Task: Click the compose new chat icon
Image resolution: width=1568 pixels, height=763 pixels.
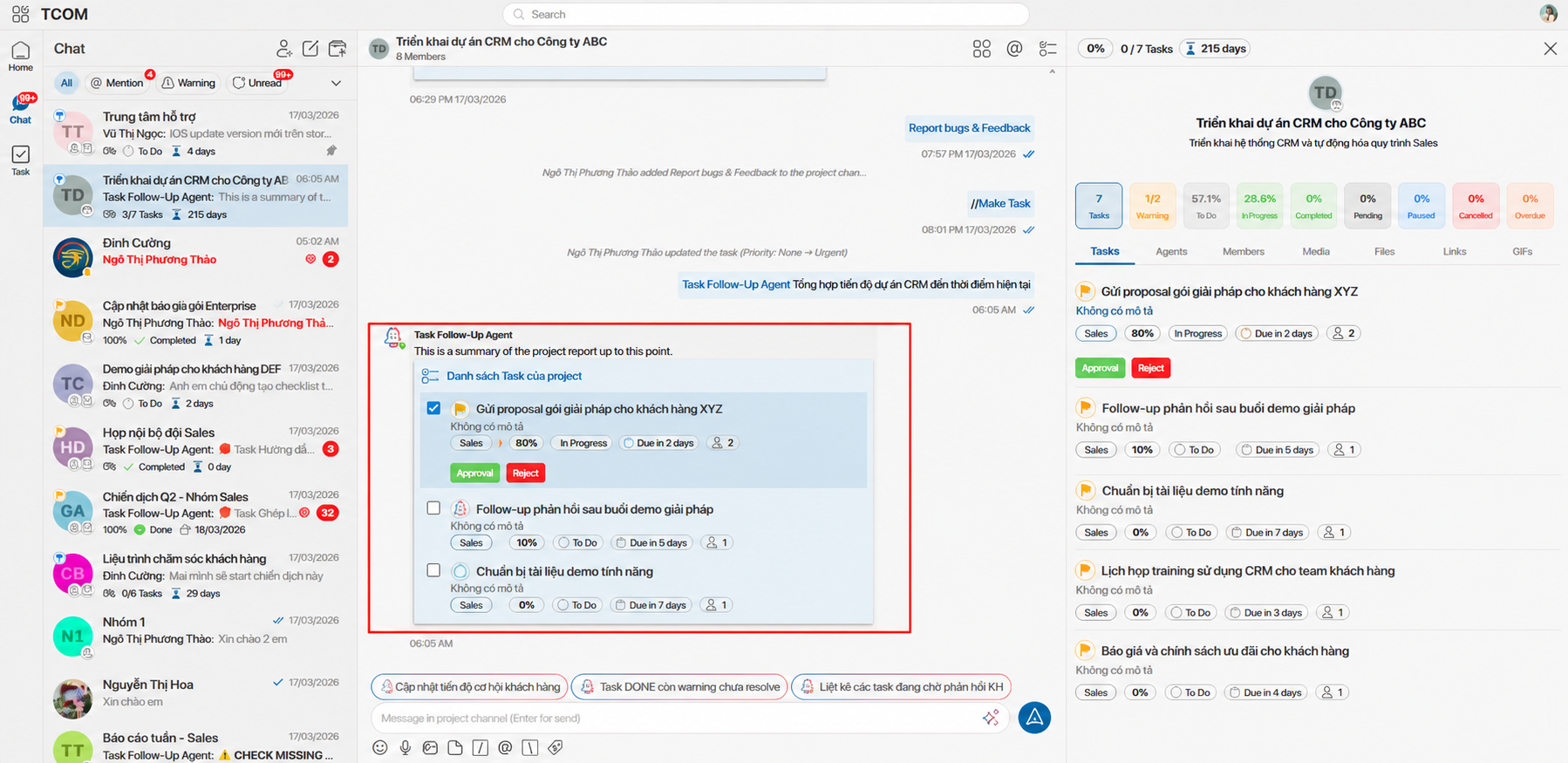Action: (x=310, y=49)
